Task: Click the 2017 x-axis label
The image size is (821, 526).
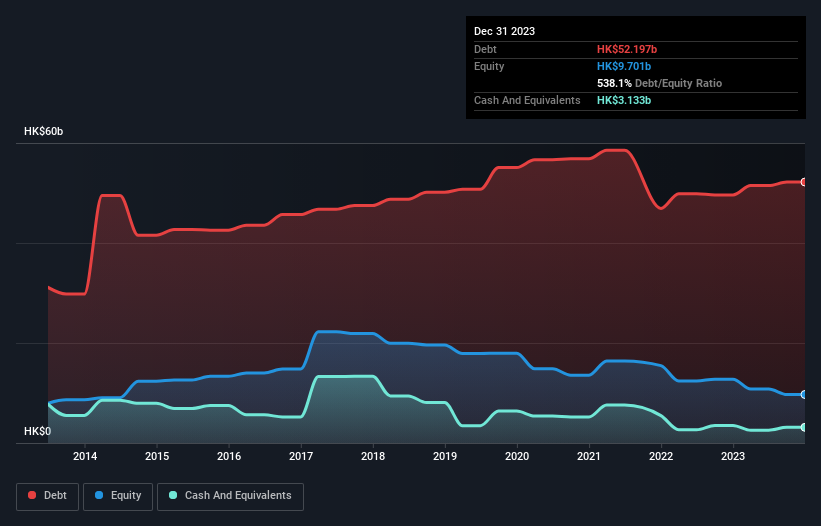Action: point(301,456)
